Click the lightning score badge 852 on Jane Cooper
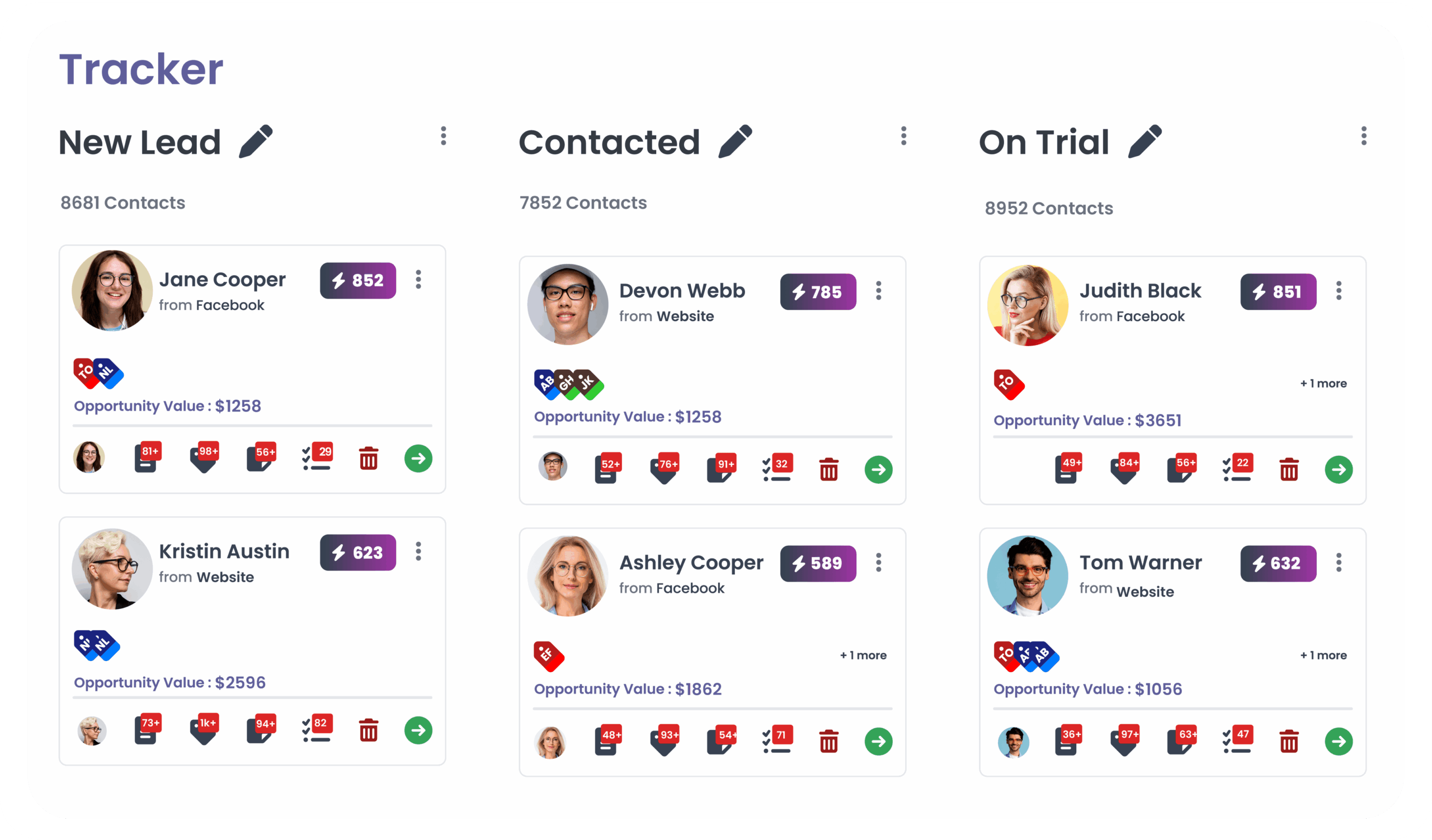1432x840 pixels. (358, 280)
